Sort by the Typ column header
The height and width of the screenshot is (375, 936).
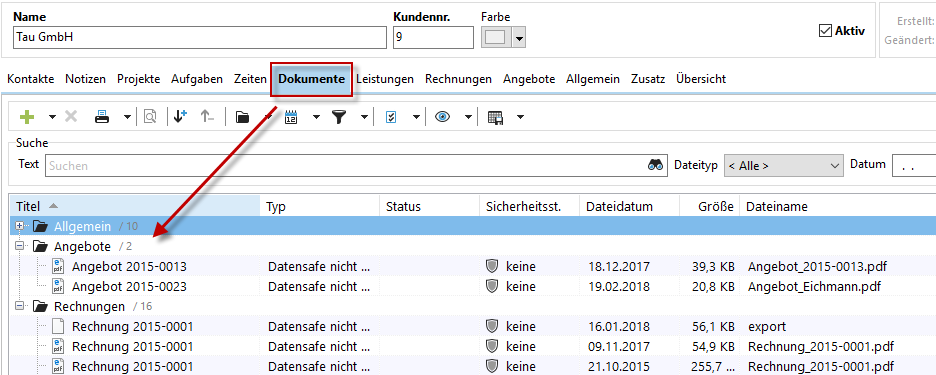(x=320, y=207)
